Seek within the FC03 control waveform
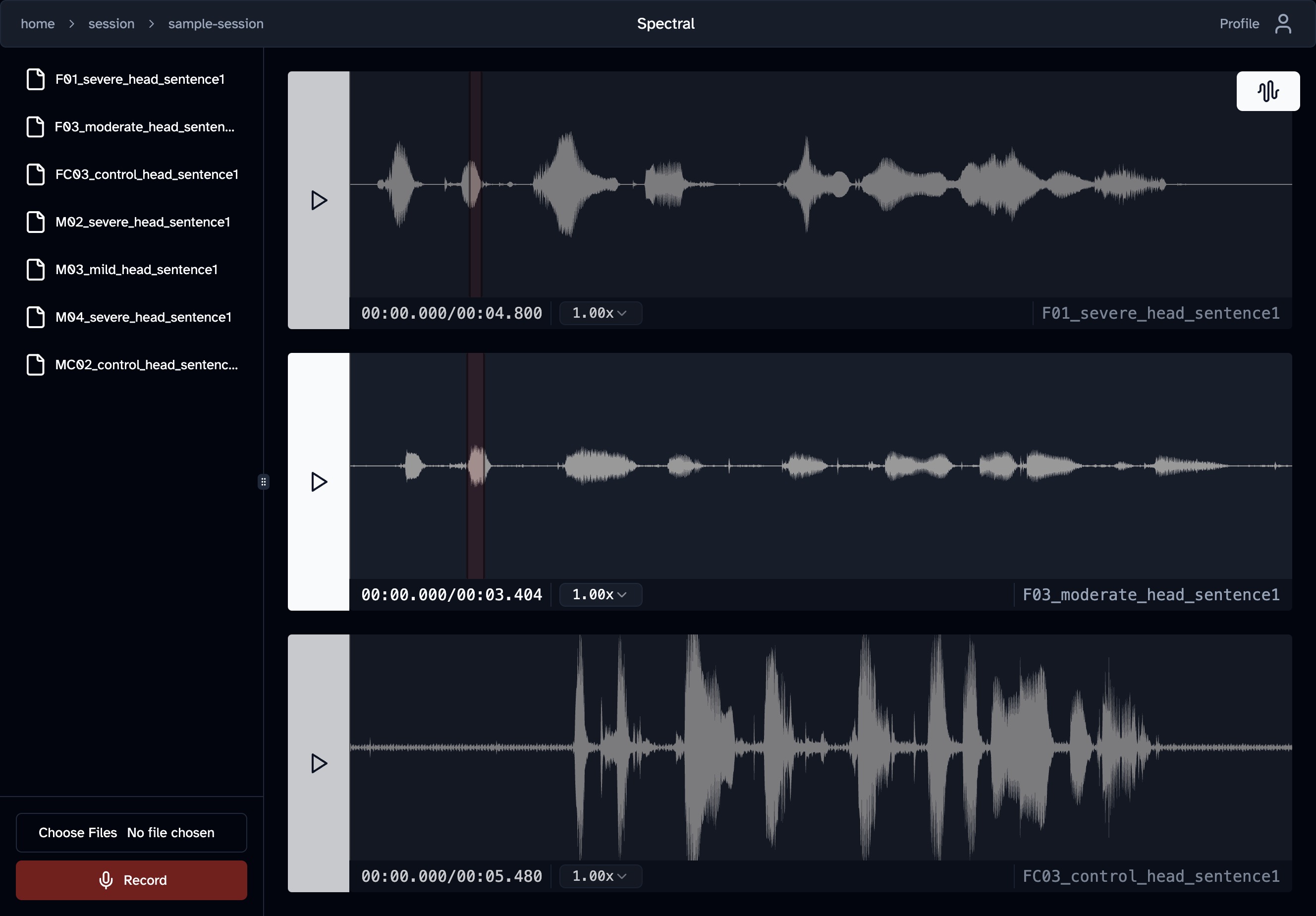This screenshot has height=916, width=1316. click(x=821, y=747)
